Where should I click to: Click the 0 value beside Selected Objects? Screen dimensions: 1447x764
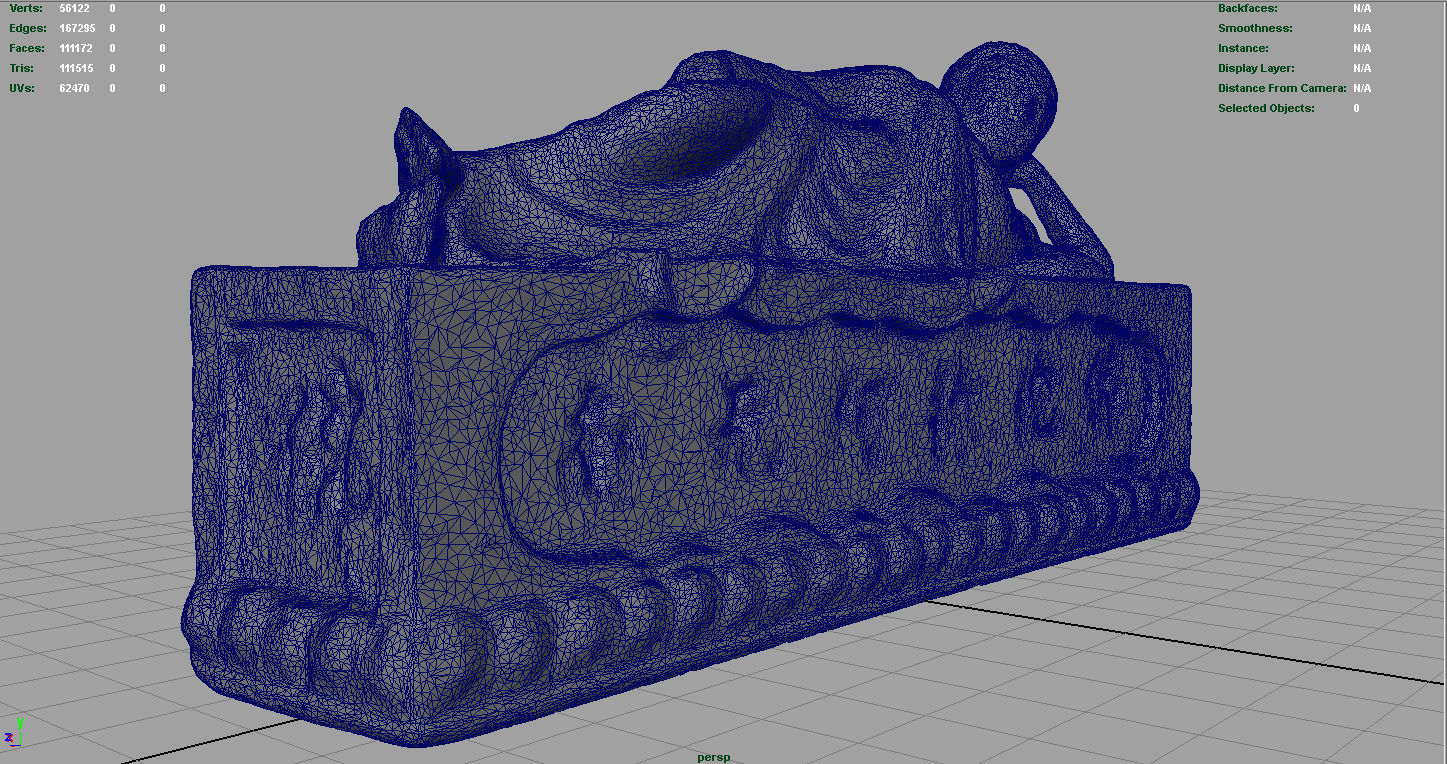(1357, 108)
